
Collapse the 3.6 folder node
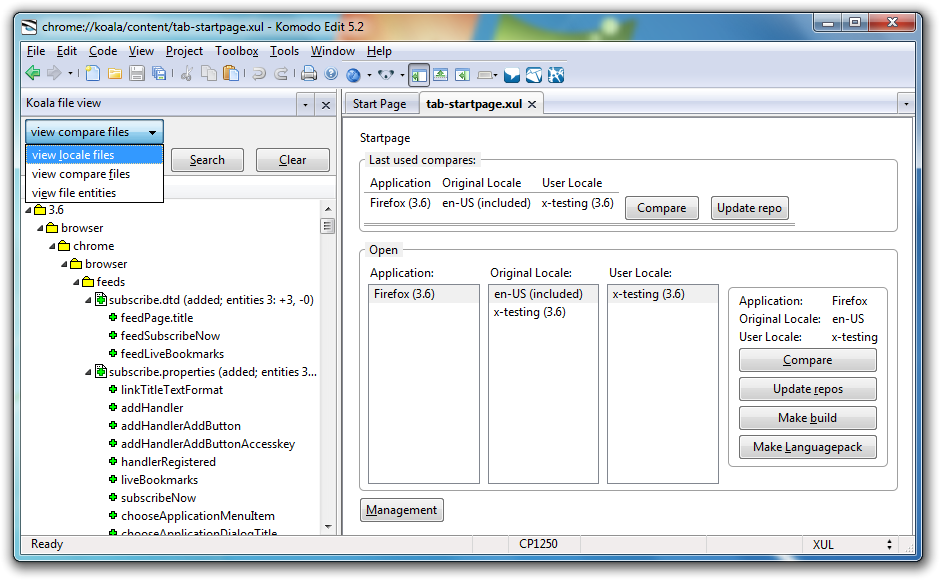click(28, 210)
